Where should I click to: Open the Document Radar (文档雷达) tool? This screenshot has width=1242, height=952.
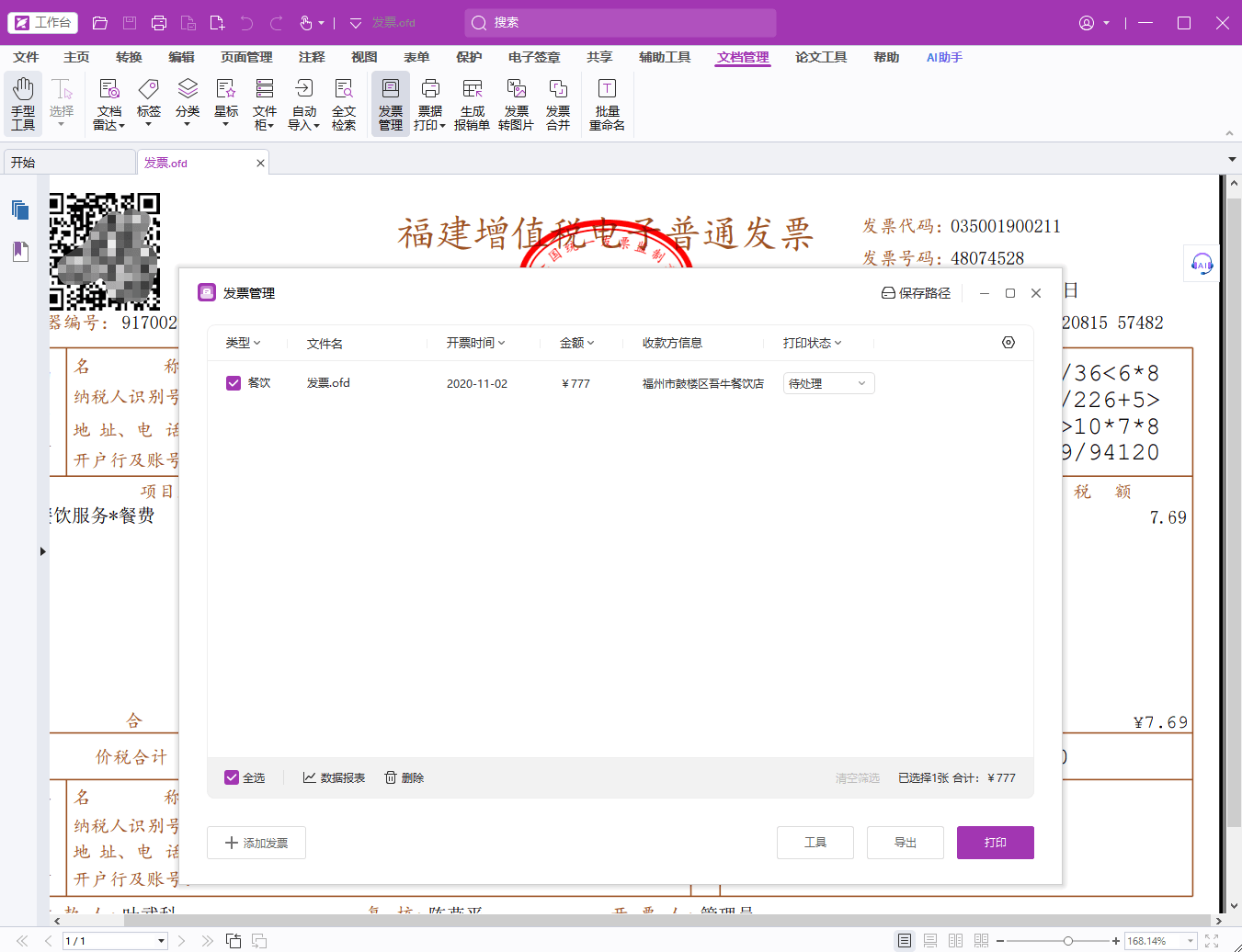coord(108,104)
